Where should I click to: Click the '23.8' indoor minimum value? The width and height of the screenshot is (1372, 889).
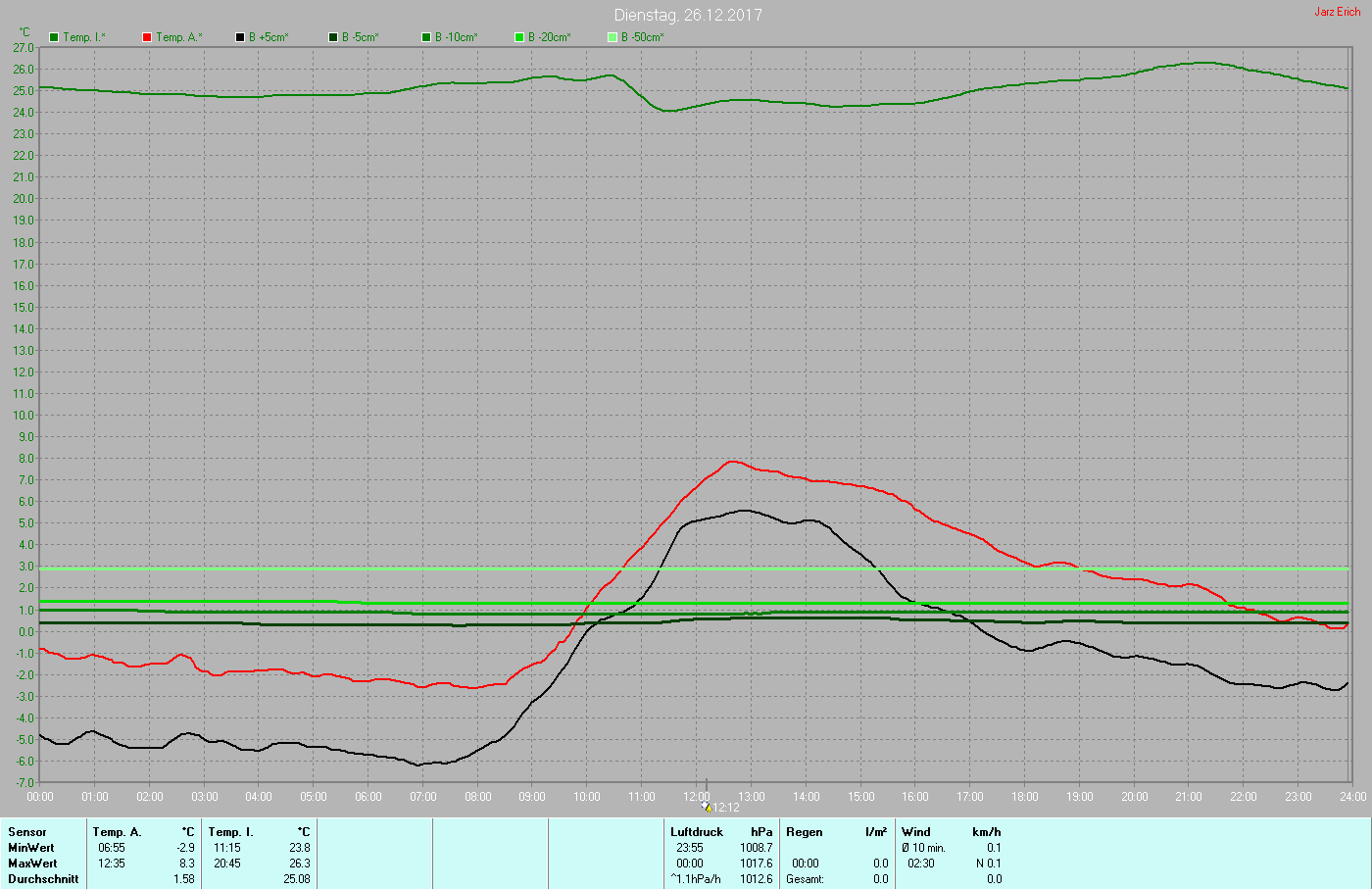point(300,848)
